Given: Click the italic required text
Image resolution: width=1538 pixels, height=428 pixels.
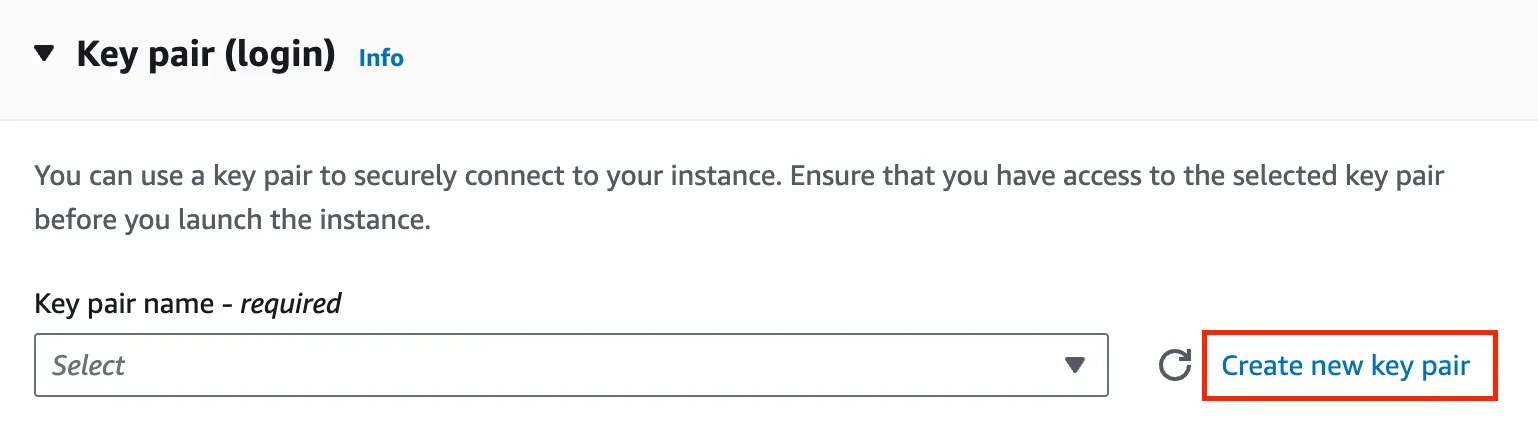Looking at the screenshot, I should pyautogui.click(x=291, y=303).
